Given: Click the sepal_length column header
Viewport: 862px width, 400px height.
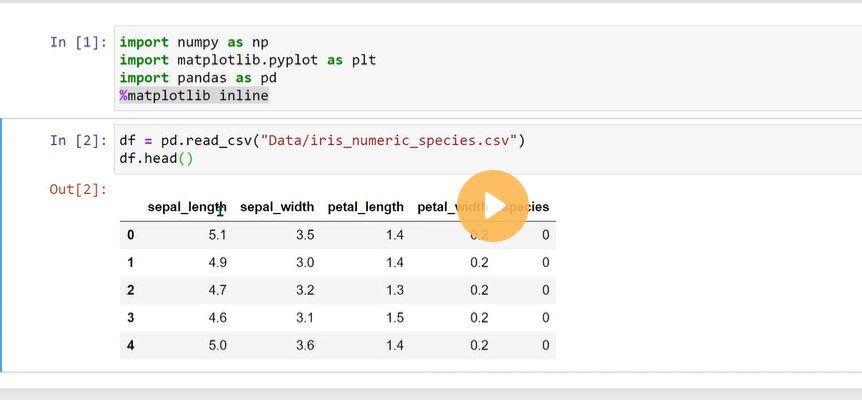Looking at the screenshot, I should tap(187, 207).
